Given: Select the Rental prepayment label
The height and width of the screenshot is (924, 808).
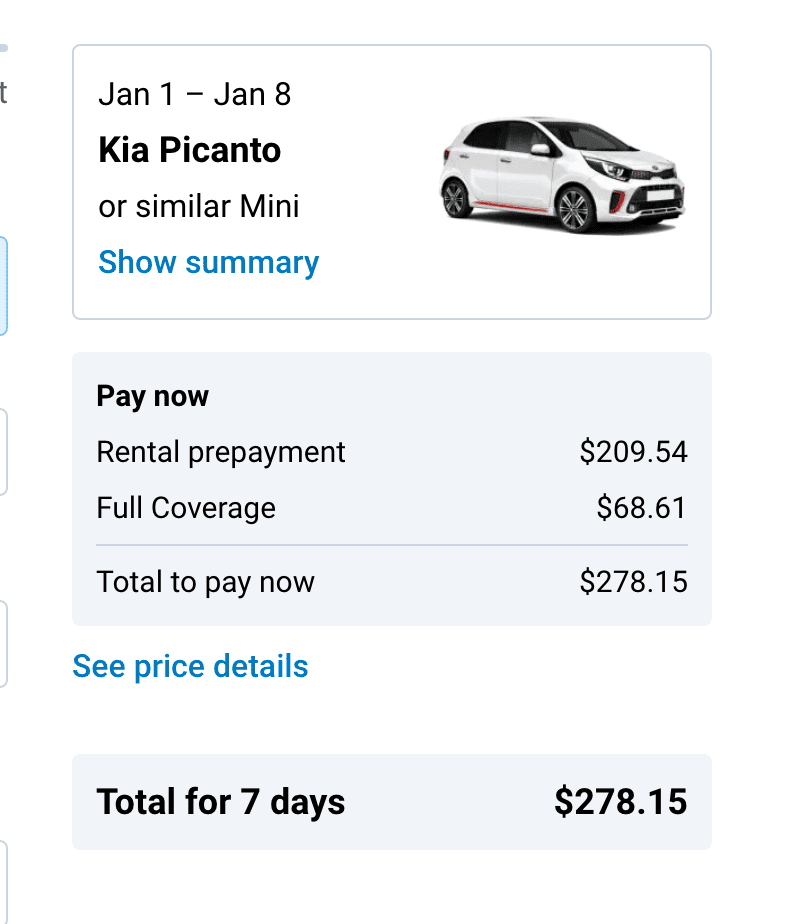Looking at the screenshot, I should coord(221,452).
